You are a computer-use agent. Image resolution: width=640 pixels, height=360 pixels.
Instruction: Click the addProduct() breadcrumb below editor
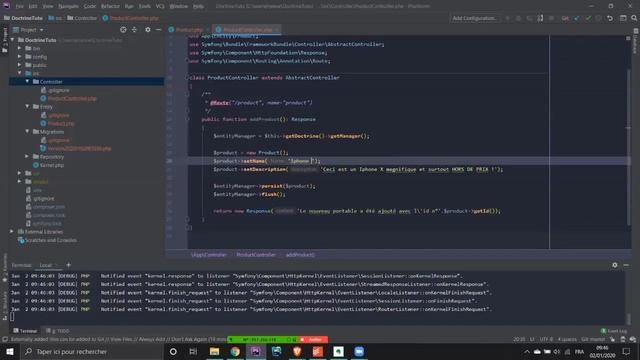point(300,255)
